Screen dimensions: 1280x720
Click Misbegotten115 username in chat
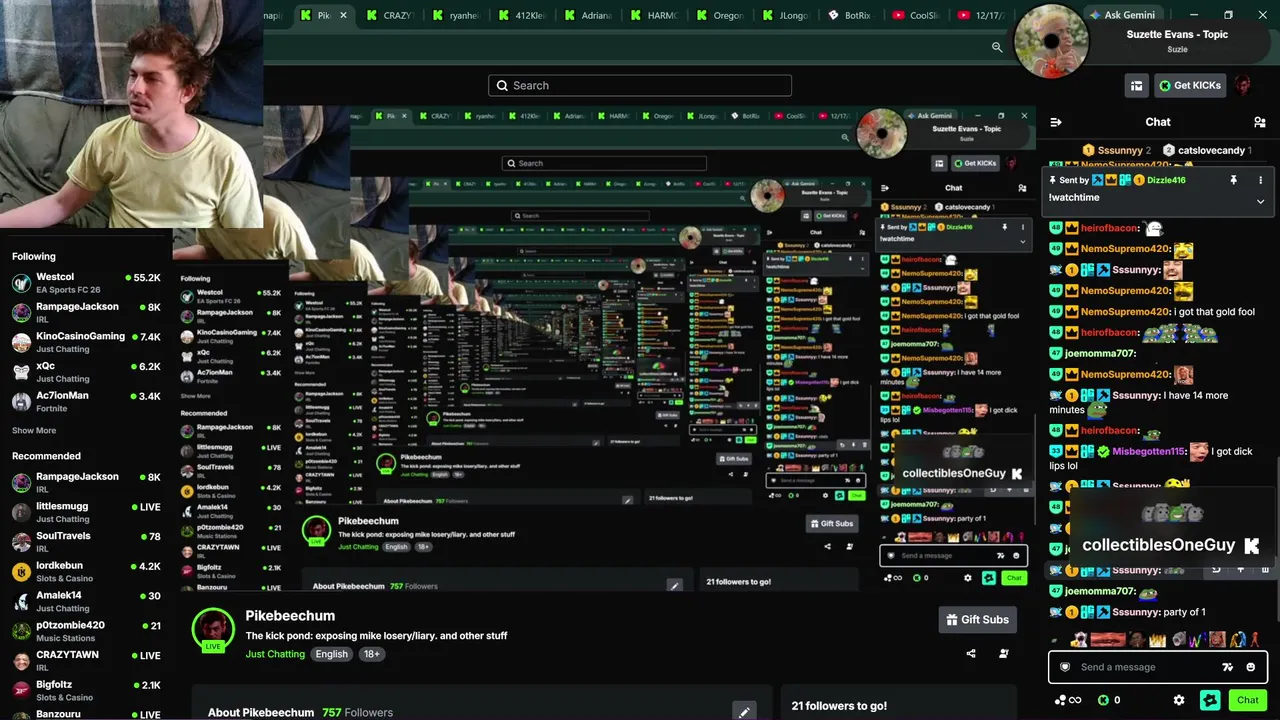[1149, 452]
